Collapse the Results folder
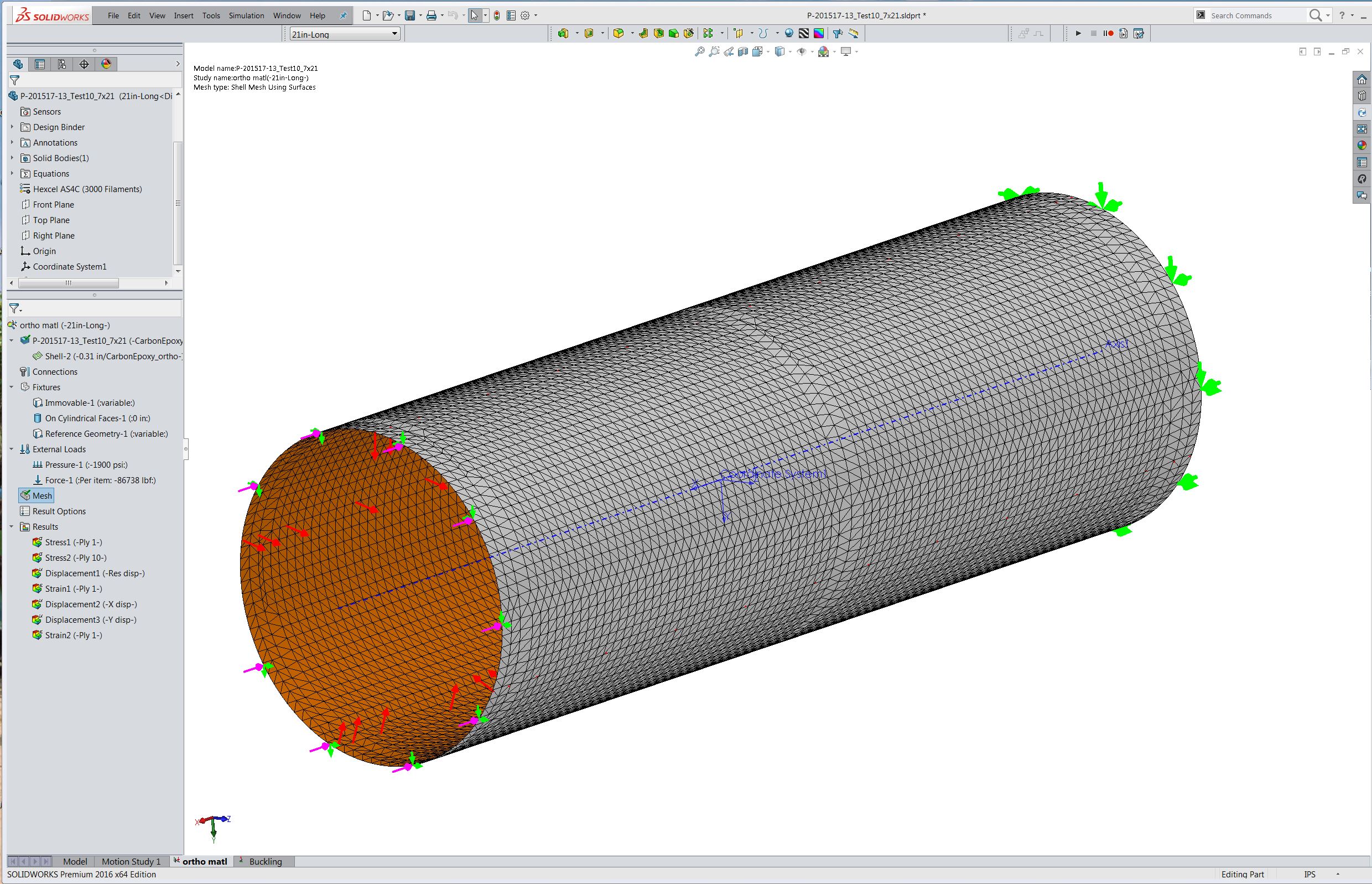Viewport: 1372px width, 884px height. point(12,526)
